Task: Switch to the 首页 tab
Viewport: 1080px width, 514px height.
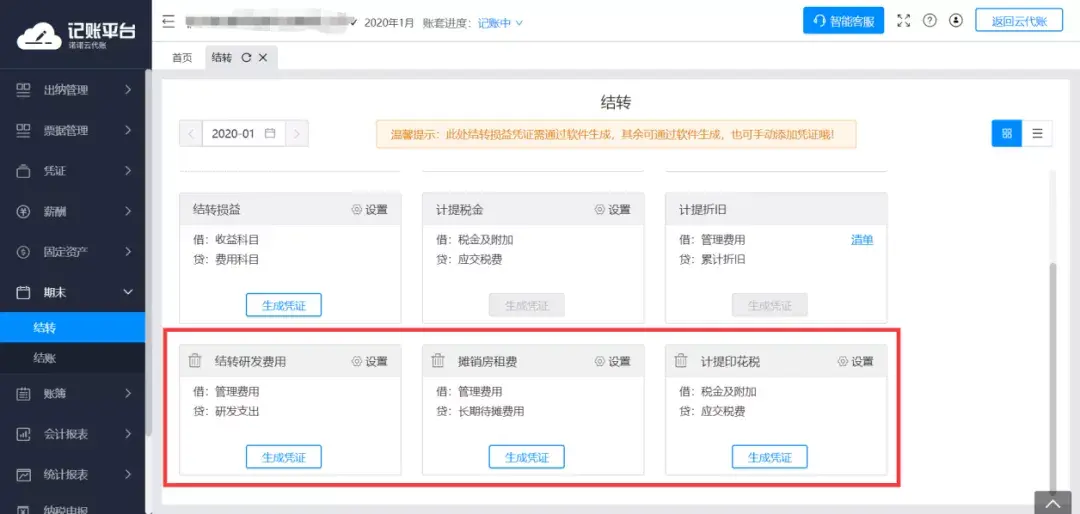Action: click(182, 58)
